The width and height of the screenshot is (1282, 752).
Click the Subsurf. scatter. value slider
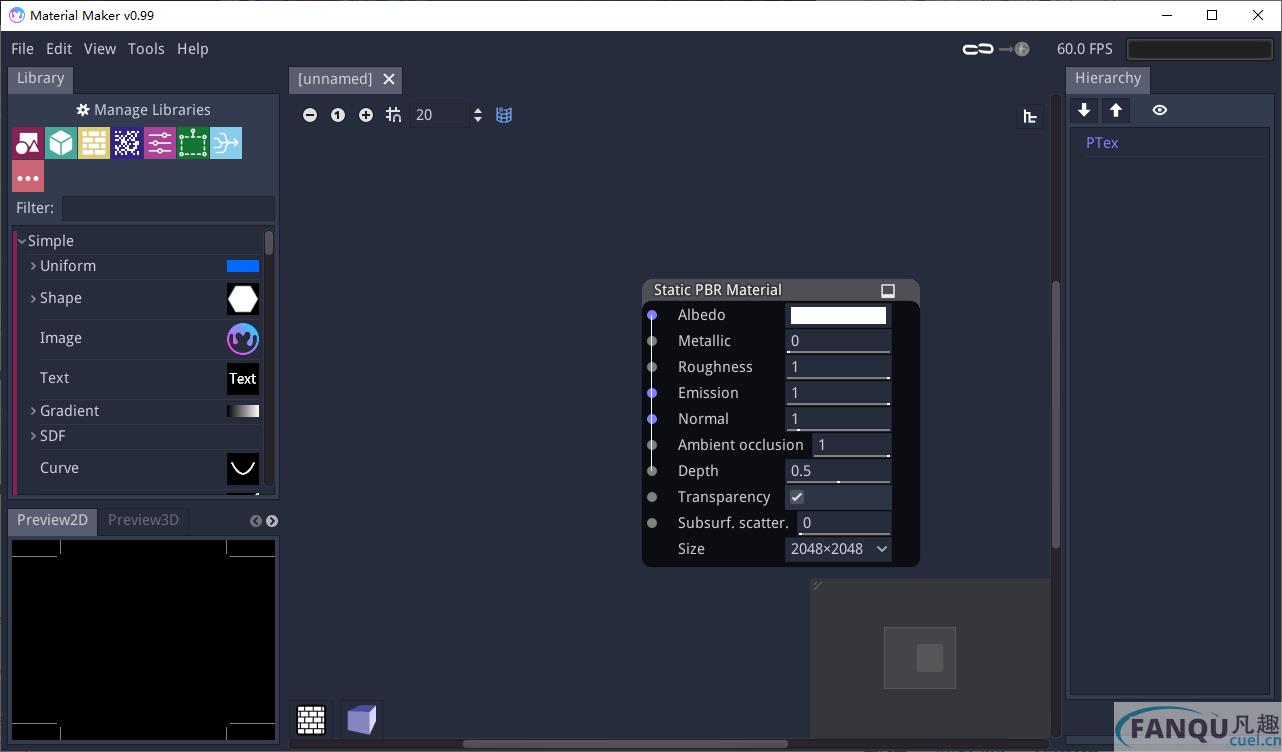(x=844, y=523)
